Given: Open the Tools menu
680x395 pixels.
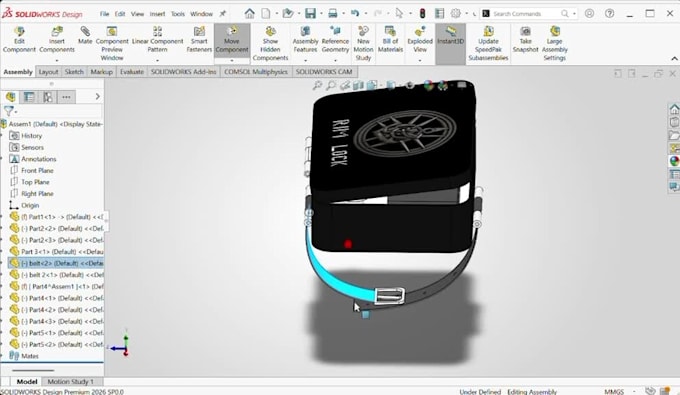Looking at the screenshot, I should click(x=178, y=14).
